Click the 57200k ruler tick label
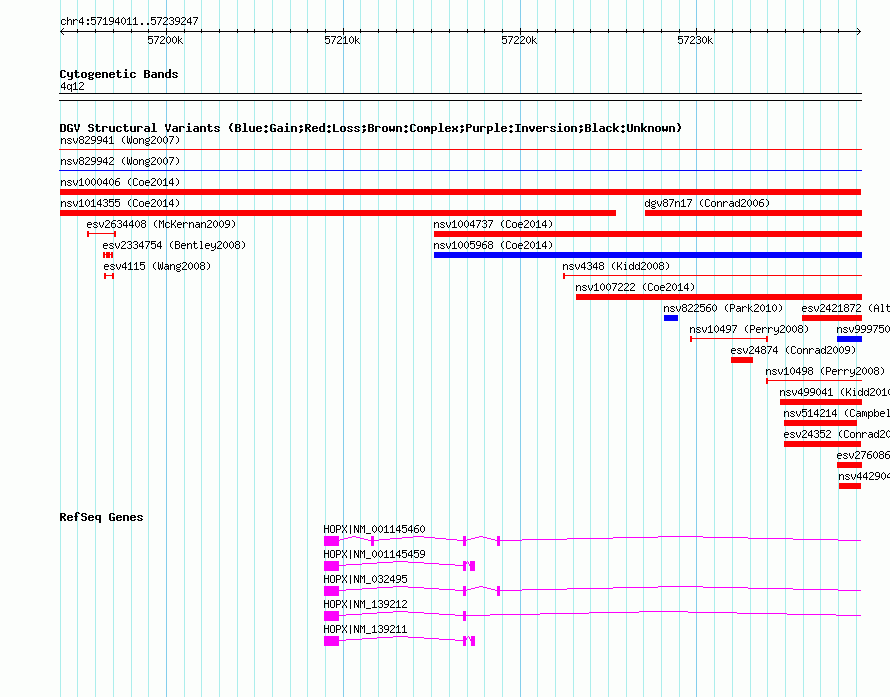This screenshot has width=890, height=697. (165, 40)
